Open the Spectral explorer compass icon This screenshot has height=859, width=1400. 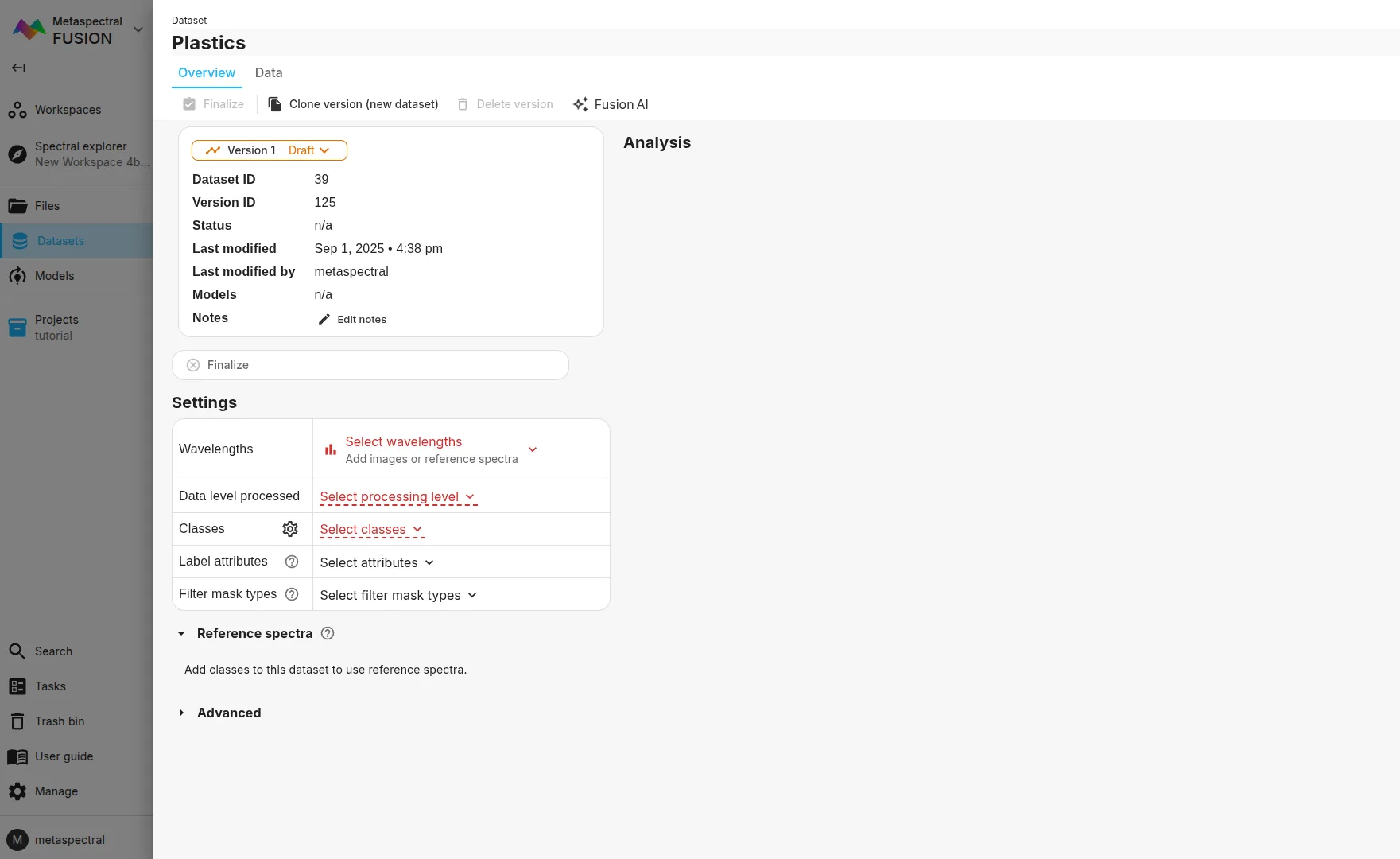(17, 154)
